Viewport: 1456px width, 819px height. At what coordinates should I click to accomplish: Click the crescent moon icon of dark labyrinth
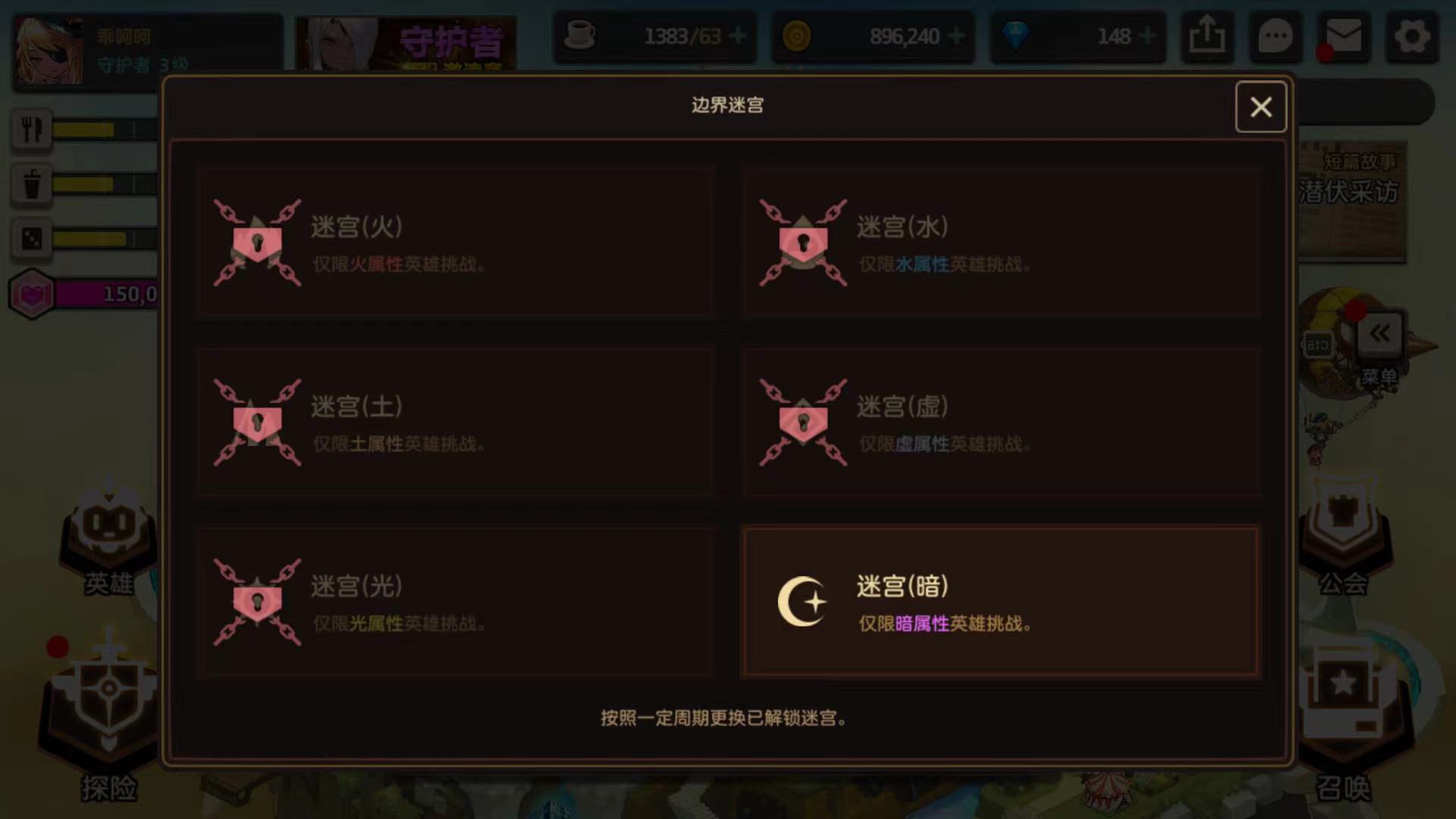click(802, 602)
